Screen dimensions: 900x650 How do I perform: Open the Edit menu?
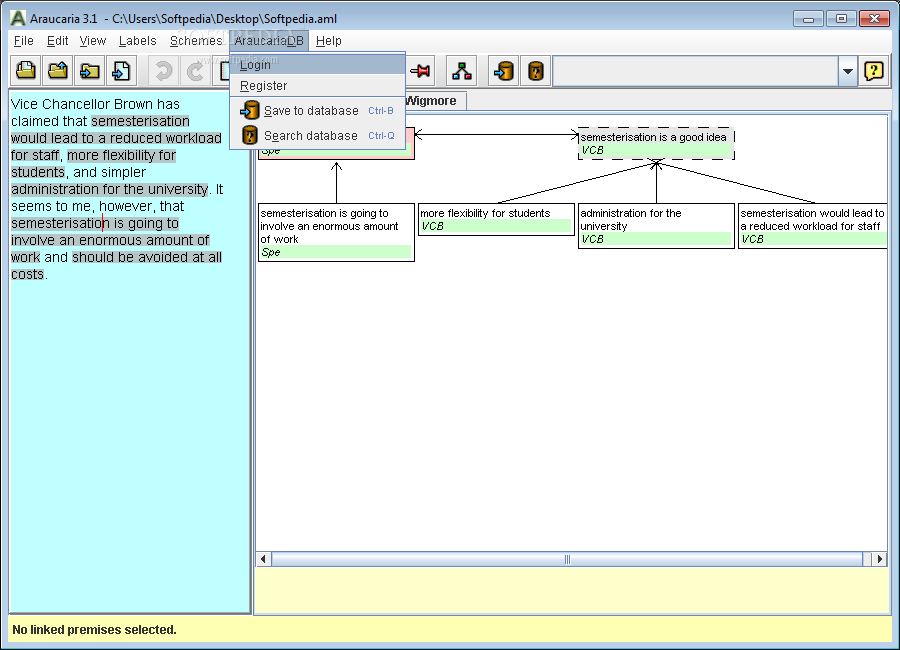57,41
